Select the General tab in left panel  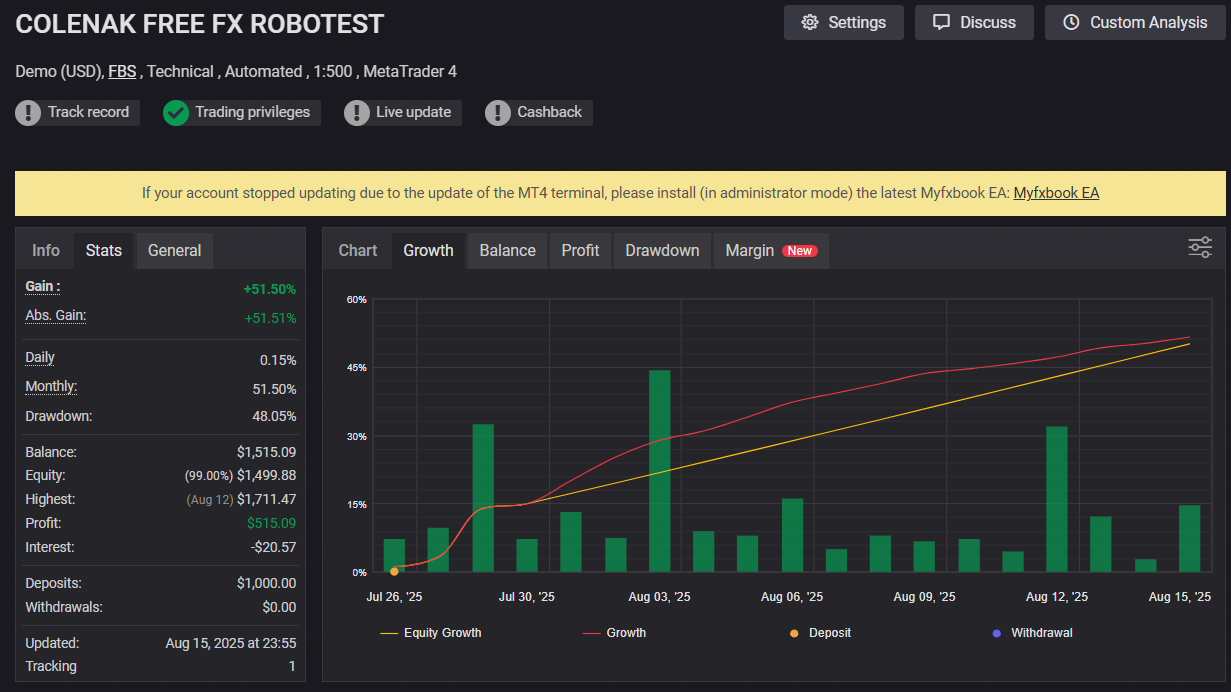pyautogui.click(x=174, y=250)
